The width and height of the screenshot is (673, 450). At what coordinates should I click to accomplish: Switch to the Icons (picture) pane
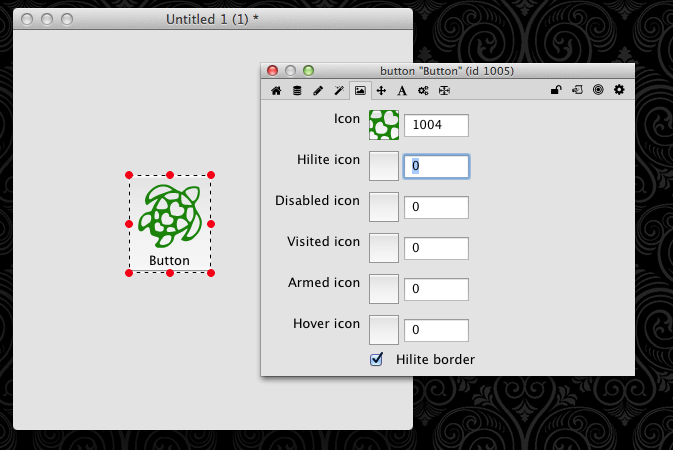pyautogui.click(x=360, y=90)
